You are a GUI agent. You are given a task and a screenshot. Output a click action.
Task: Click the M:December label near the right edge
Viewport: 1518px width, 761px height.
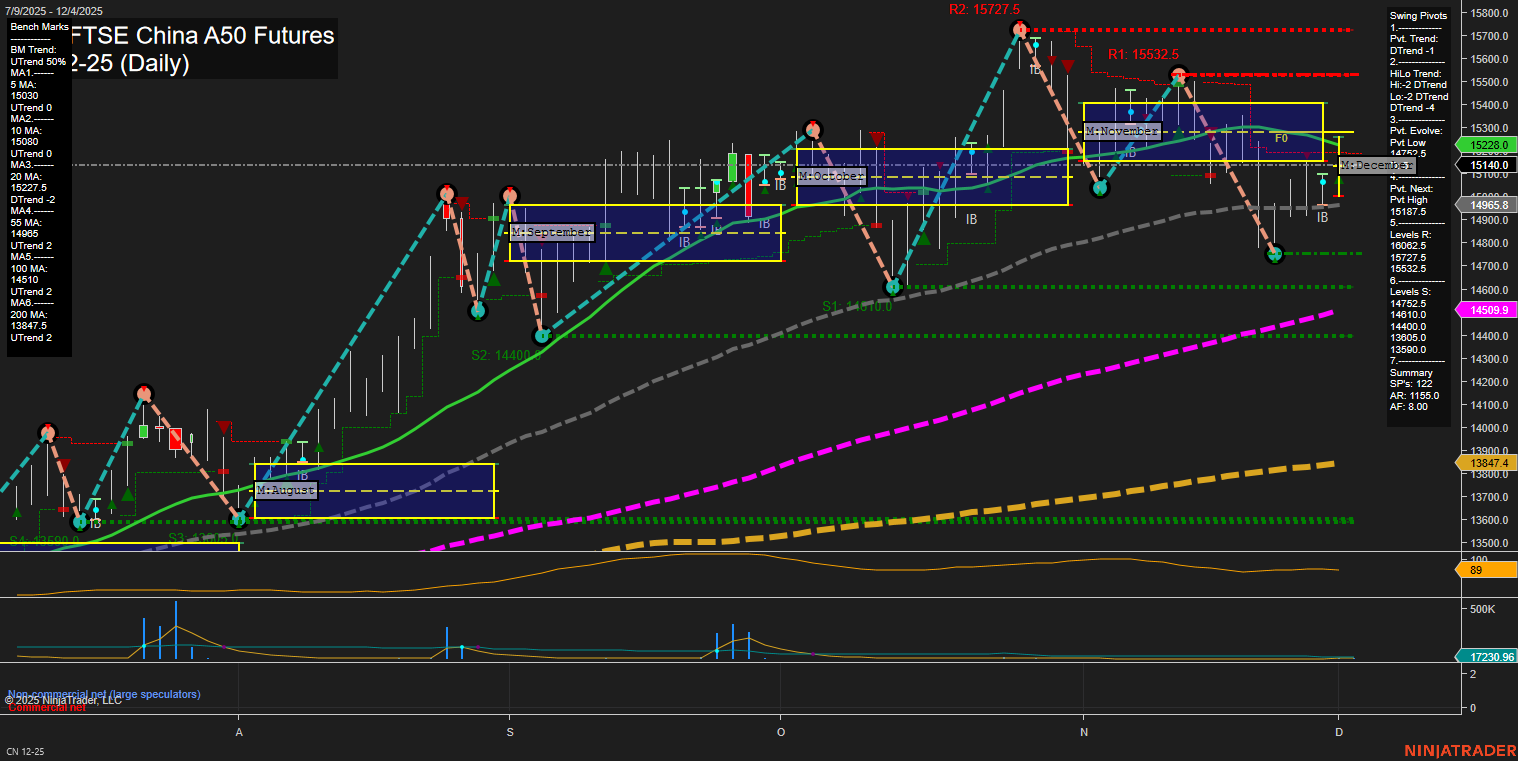tap(1376, 165)
